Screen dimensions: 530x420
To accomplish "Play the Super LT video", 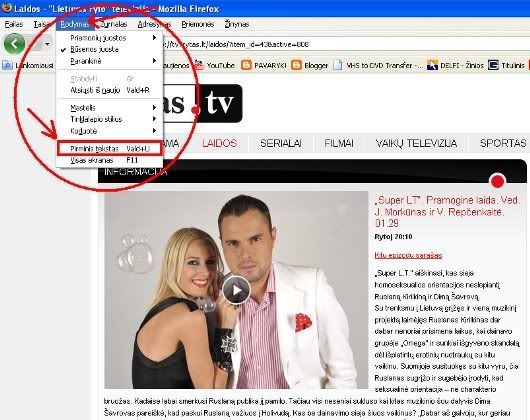I will (x=236, y=290).
